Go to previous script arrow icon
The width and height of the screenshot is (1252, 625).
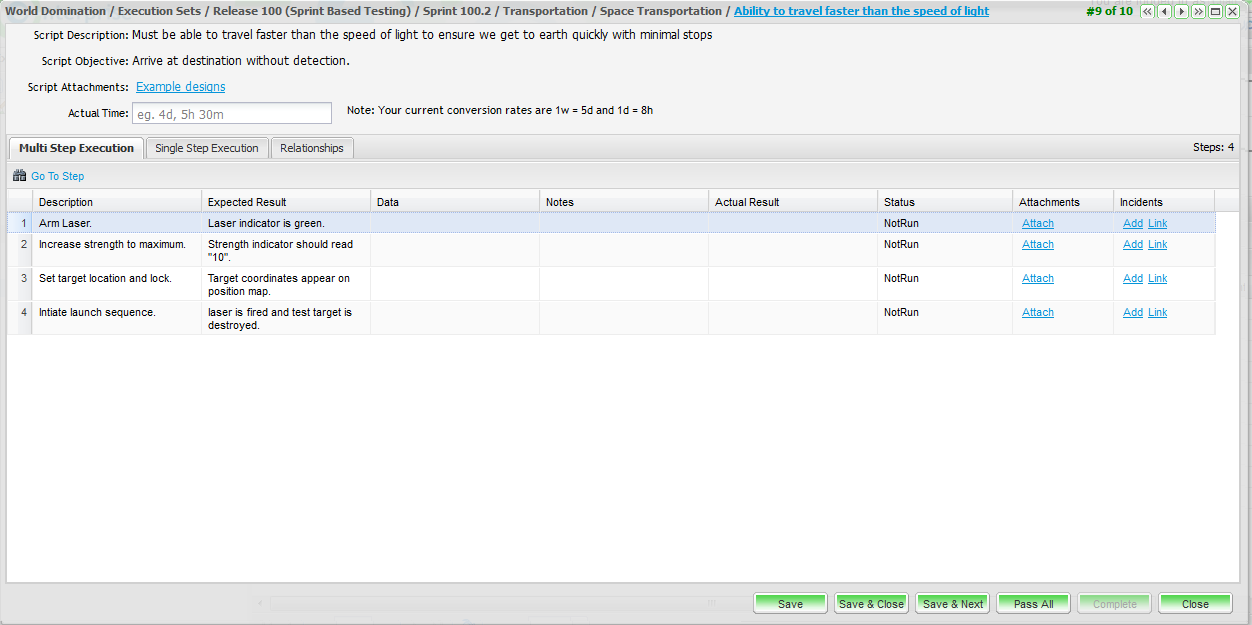tap(1165, 12)
